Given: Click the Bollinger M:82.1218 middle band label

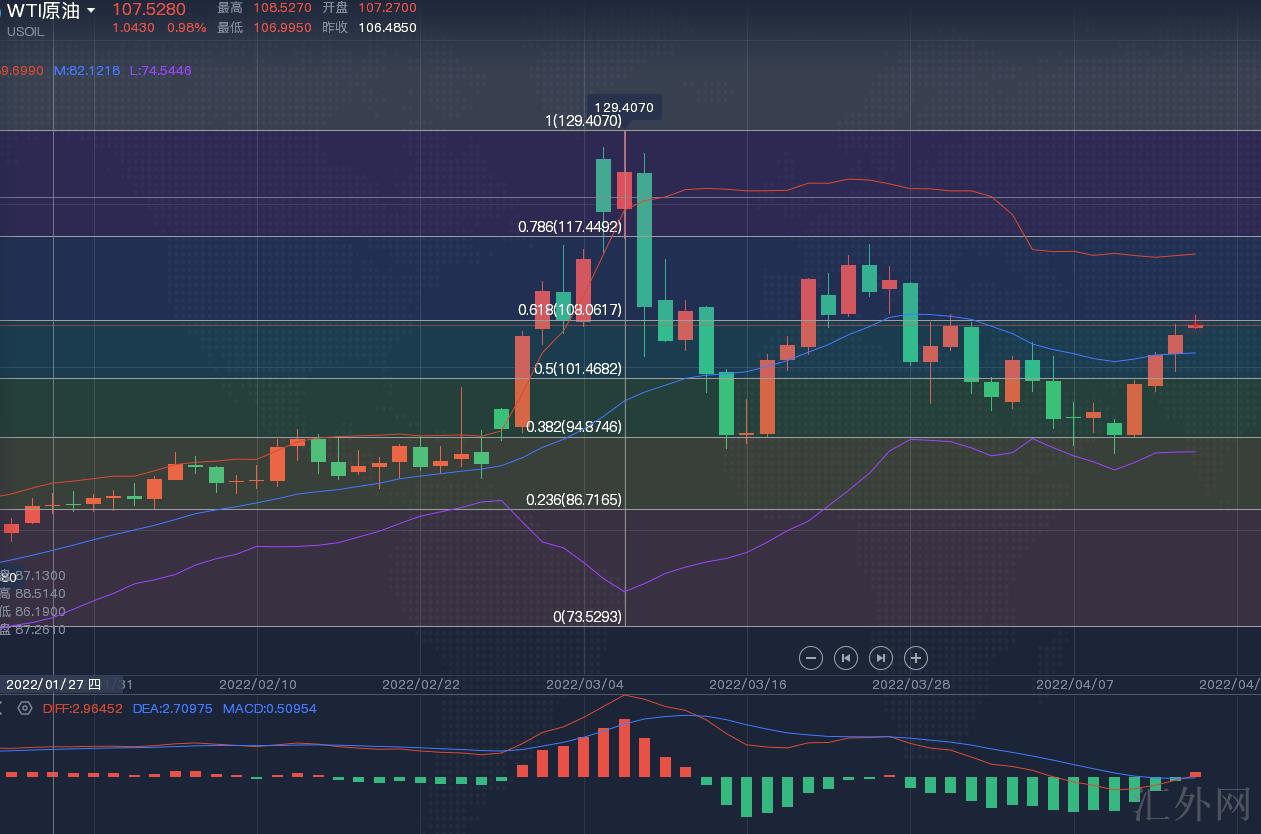Looking at the screenshot, I should tap(86, 71).
